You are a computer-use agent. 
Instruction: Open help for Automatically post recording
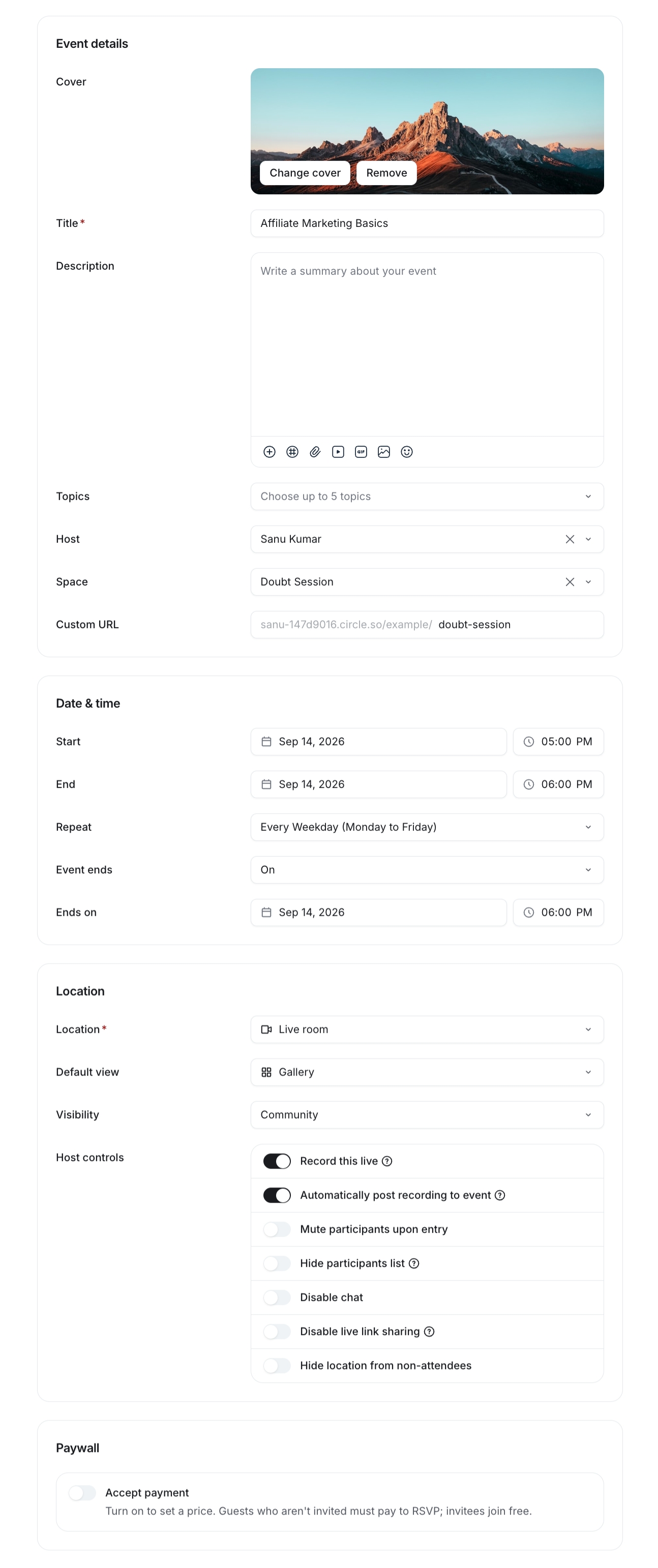tap(500, 1196)
